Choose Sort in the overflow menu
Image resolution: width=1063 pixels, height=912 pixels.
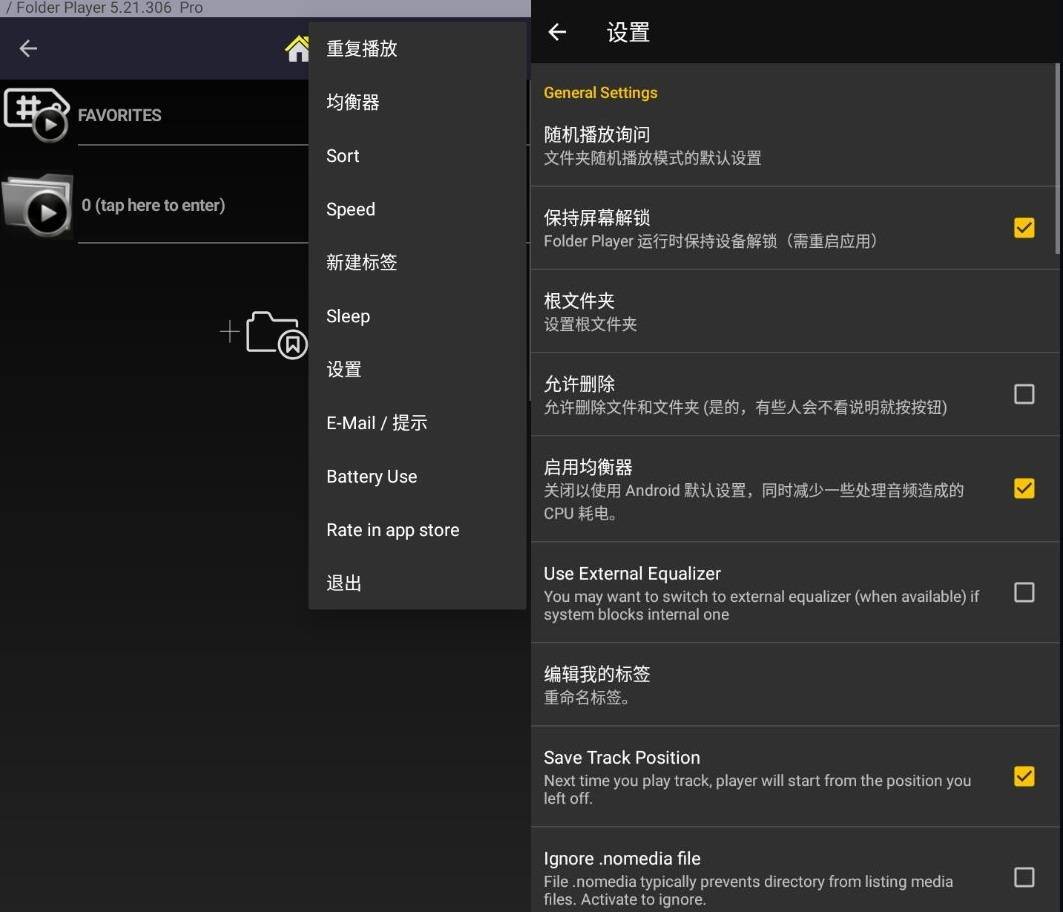pyautogui.click(x=343, y=156)
